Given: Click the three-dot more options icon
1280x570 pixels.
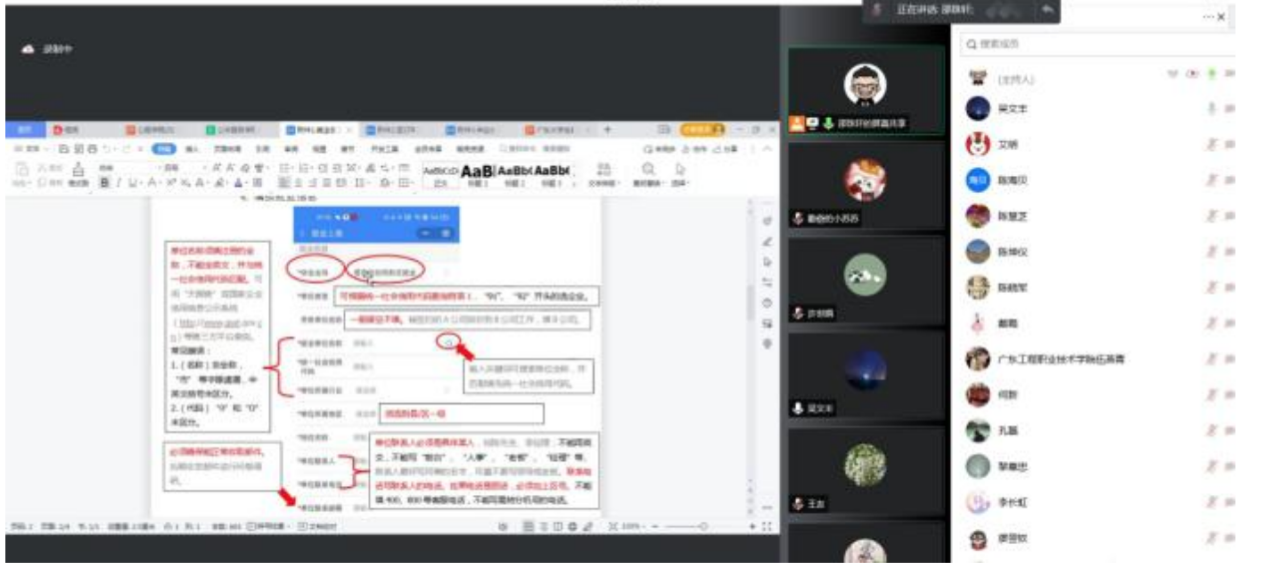Looking at the screenshot, I should point(1207,17).
